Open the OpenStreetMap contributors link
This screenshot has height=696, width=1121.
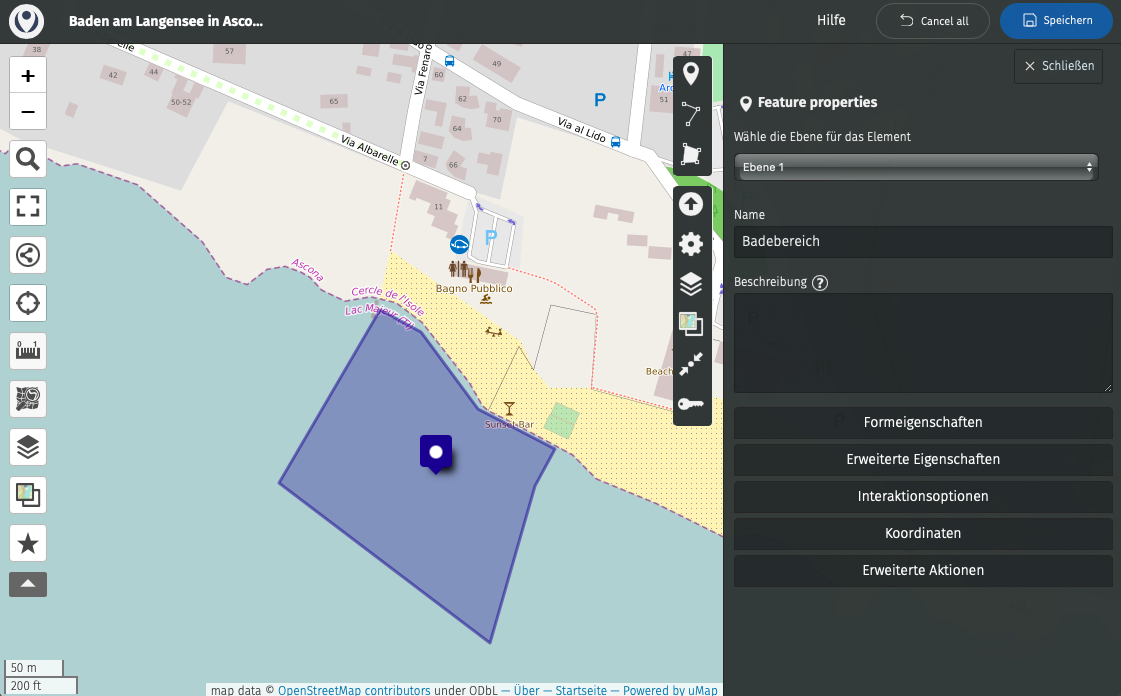tap(354, 690)
